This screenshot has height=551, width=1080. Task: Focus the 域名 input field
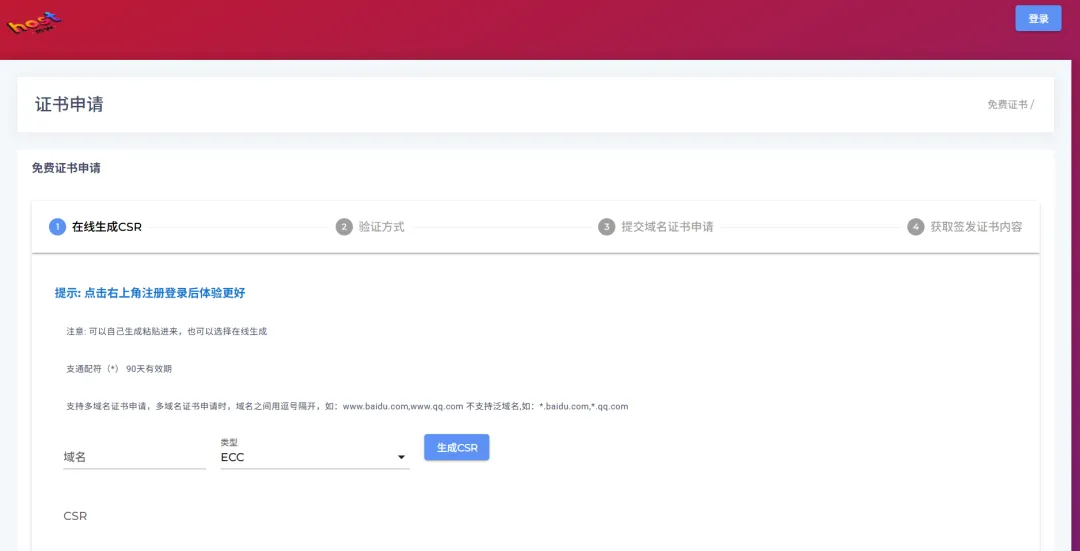pos(134,457)
